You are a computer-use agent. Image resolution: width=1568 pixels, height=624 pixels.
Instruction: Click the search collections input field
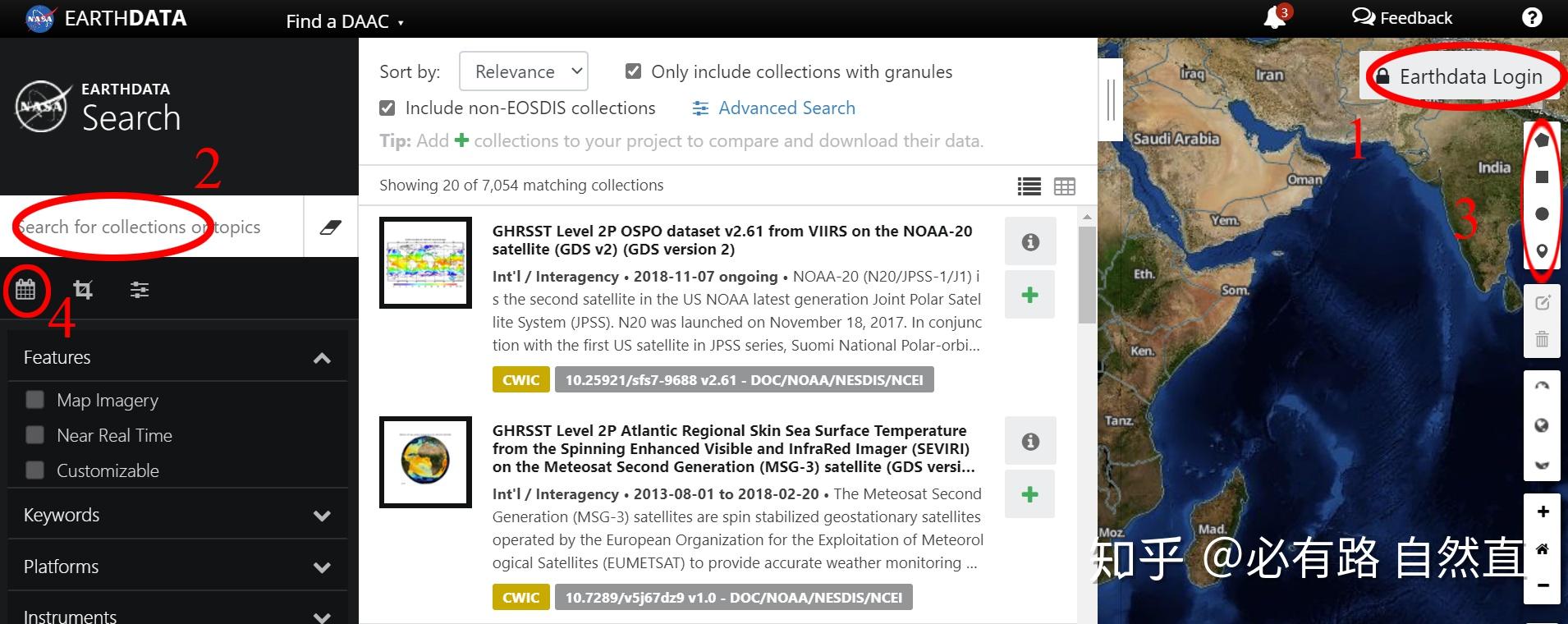click(x=152, y=227)
